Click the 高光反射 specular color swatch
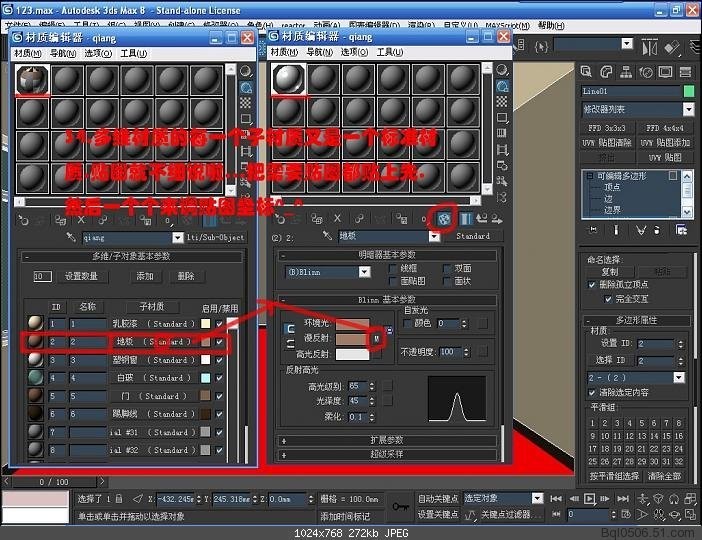 (x=352, y=354)
